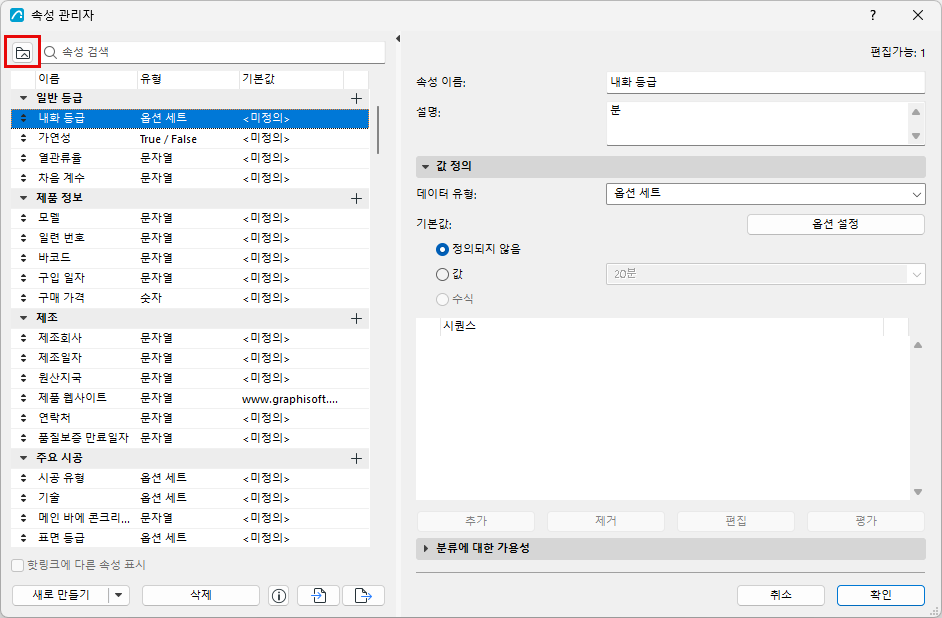The height and width of the screenshot is (618, 942).
Task: Click the reorder handle for 구매 가격
Action: 23,298
